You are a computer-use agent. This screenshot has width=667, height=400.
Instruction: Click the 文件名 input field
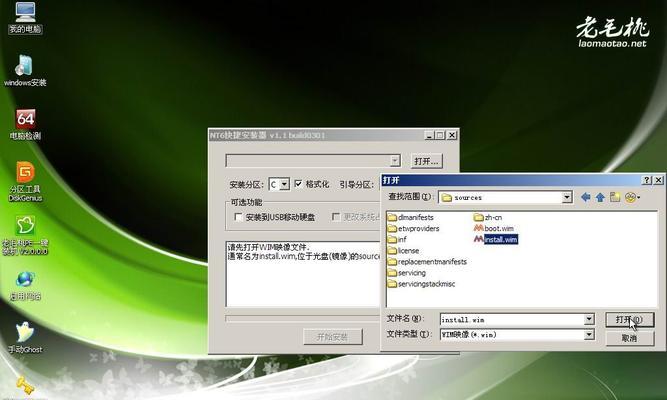[x=510, y=320]
